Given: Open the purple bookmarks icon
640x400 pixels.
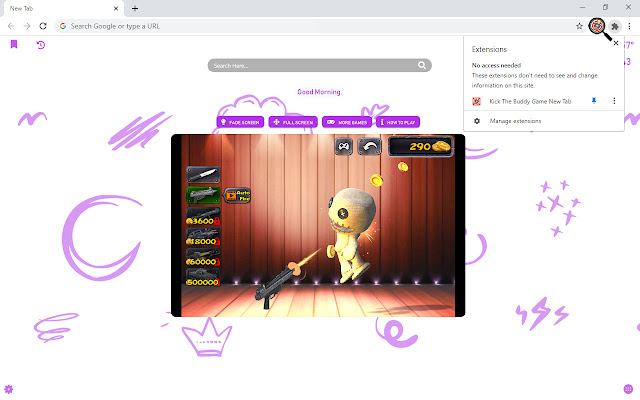Looking at the screenshot, I should pos(14,44).
